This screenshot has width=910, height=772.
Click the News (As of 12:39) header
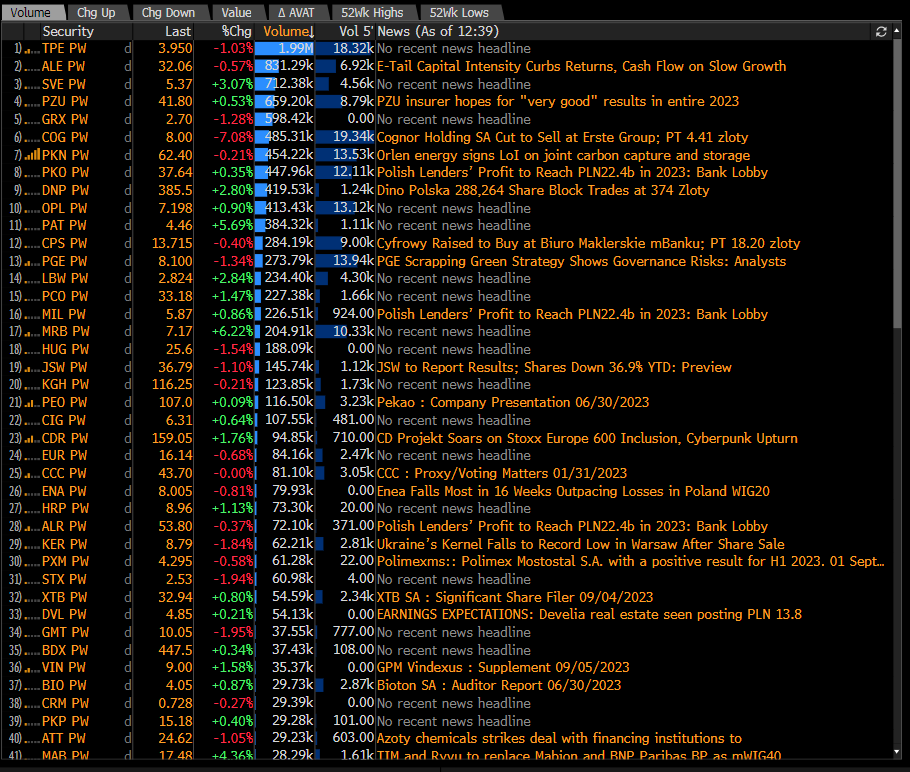[x=438, y=31]
